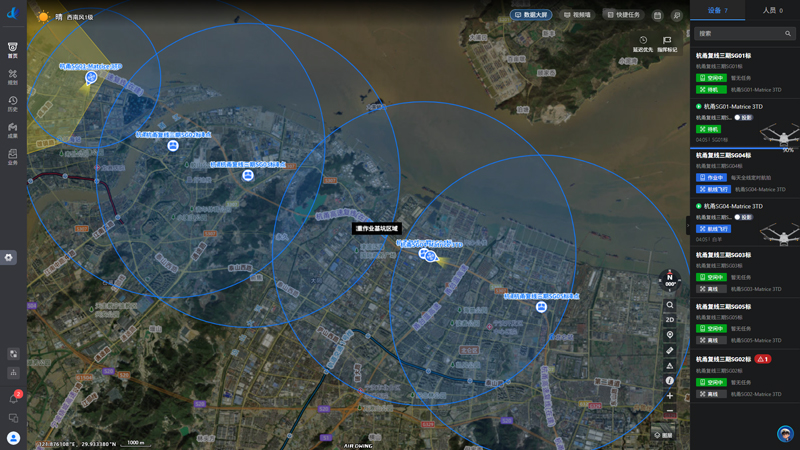The image size is (800, 450).
Task: Click the SG01-Matrice 3TD battery progress bar
Action: click(744, 148)
